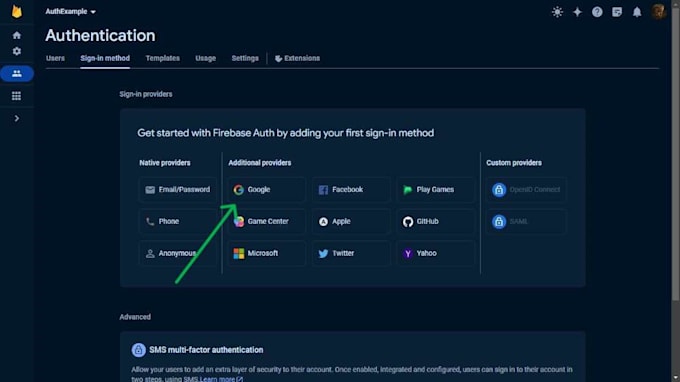Pick the GitHub provider option

[435, 222]
